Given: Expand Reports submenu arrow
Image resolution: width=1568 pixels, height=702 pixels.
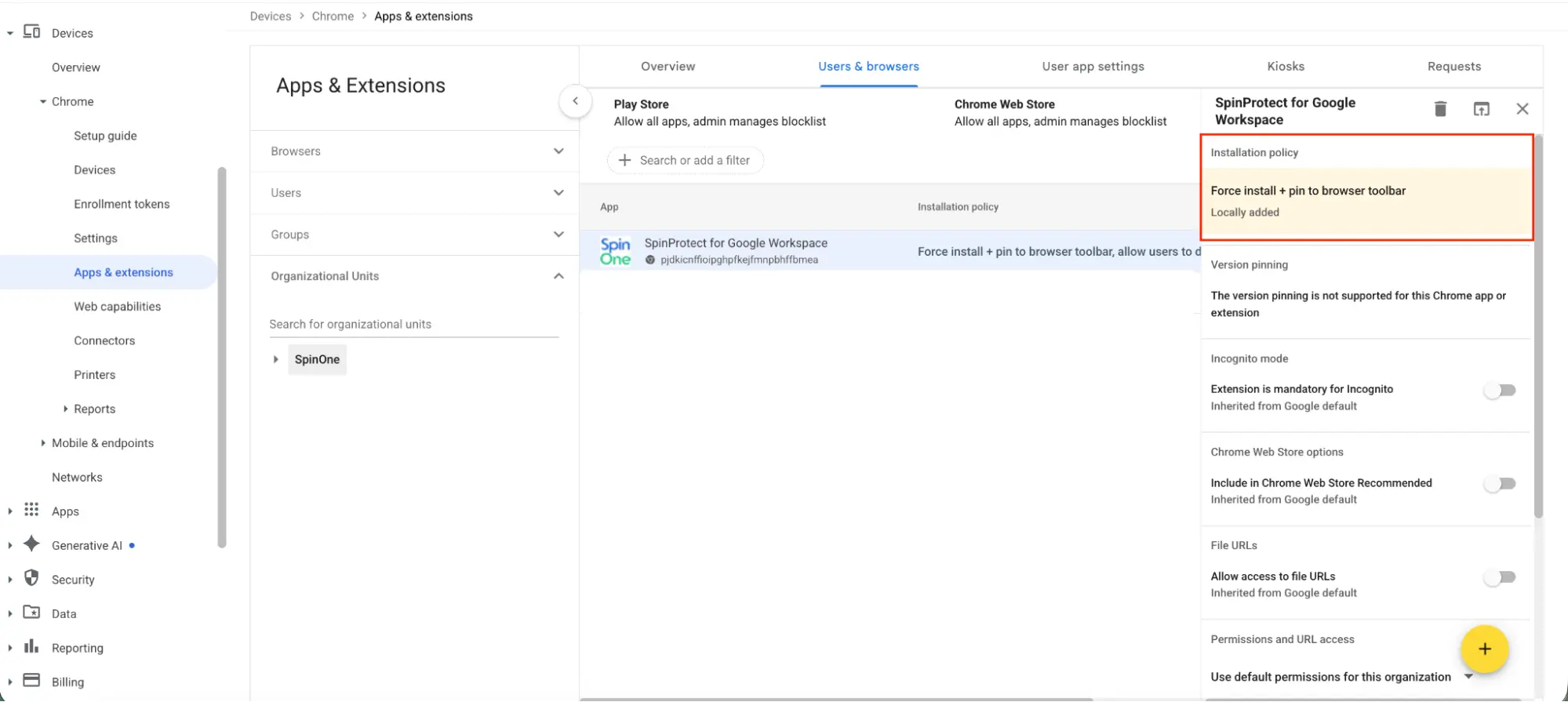Looking at the screenshot, I should (x=65, y=409).
